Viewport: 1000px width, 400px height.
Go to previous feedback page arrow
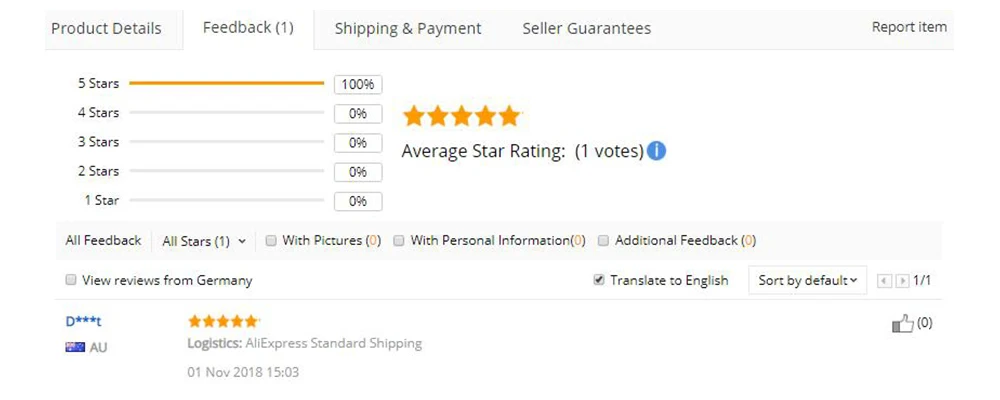[x=884, y=281]
